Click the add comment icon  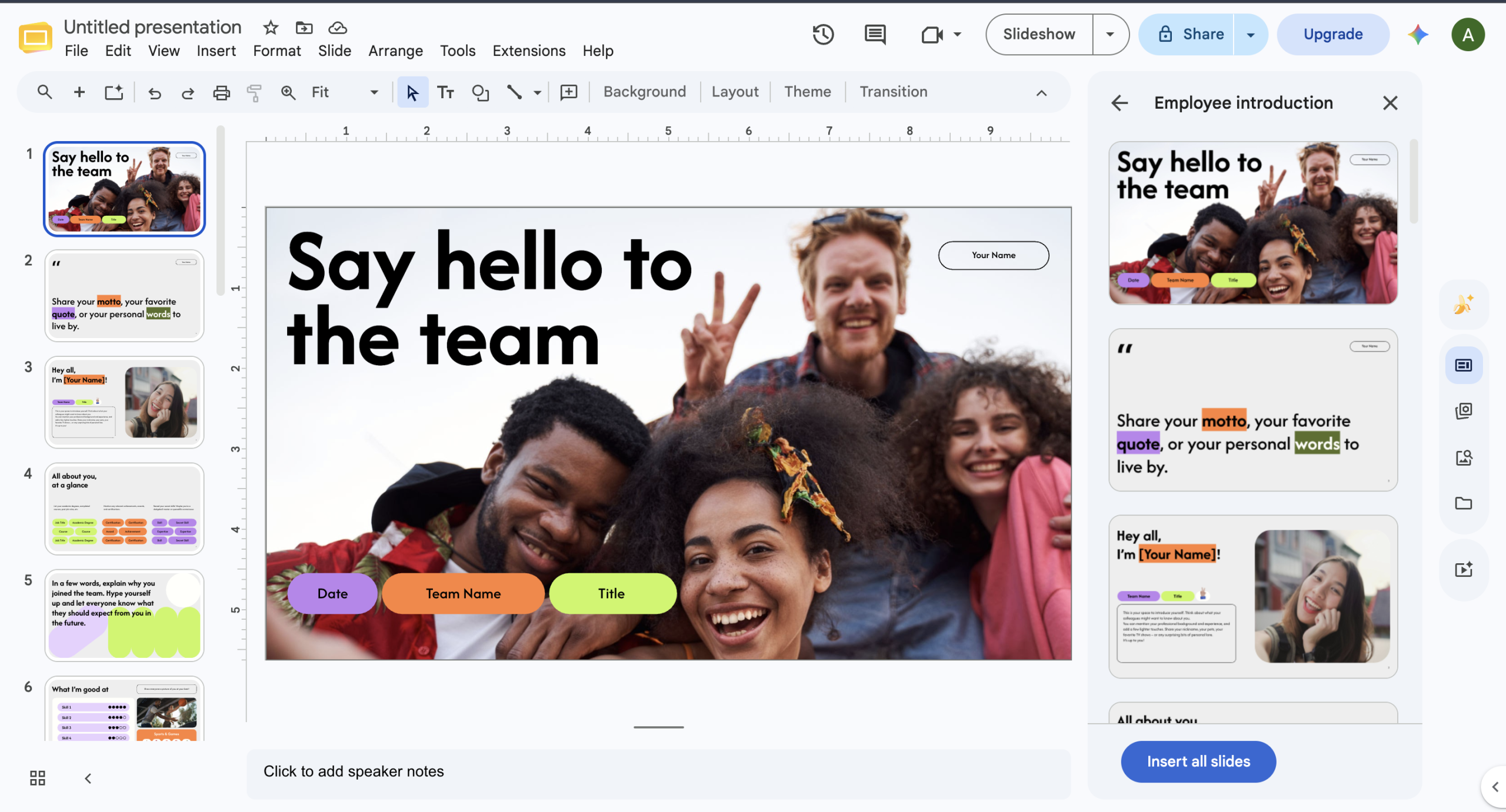[569, 92]
